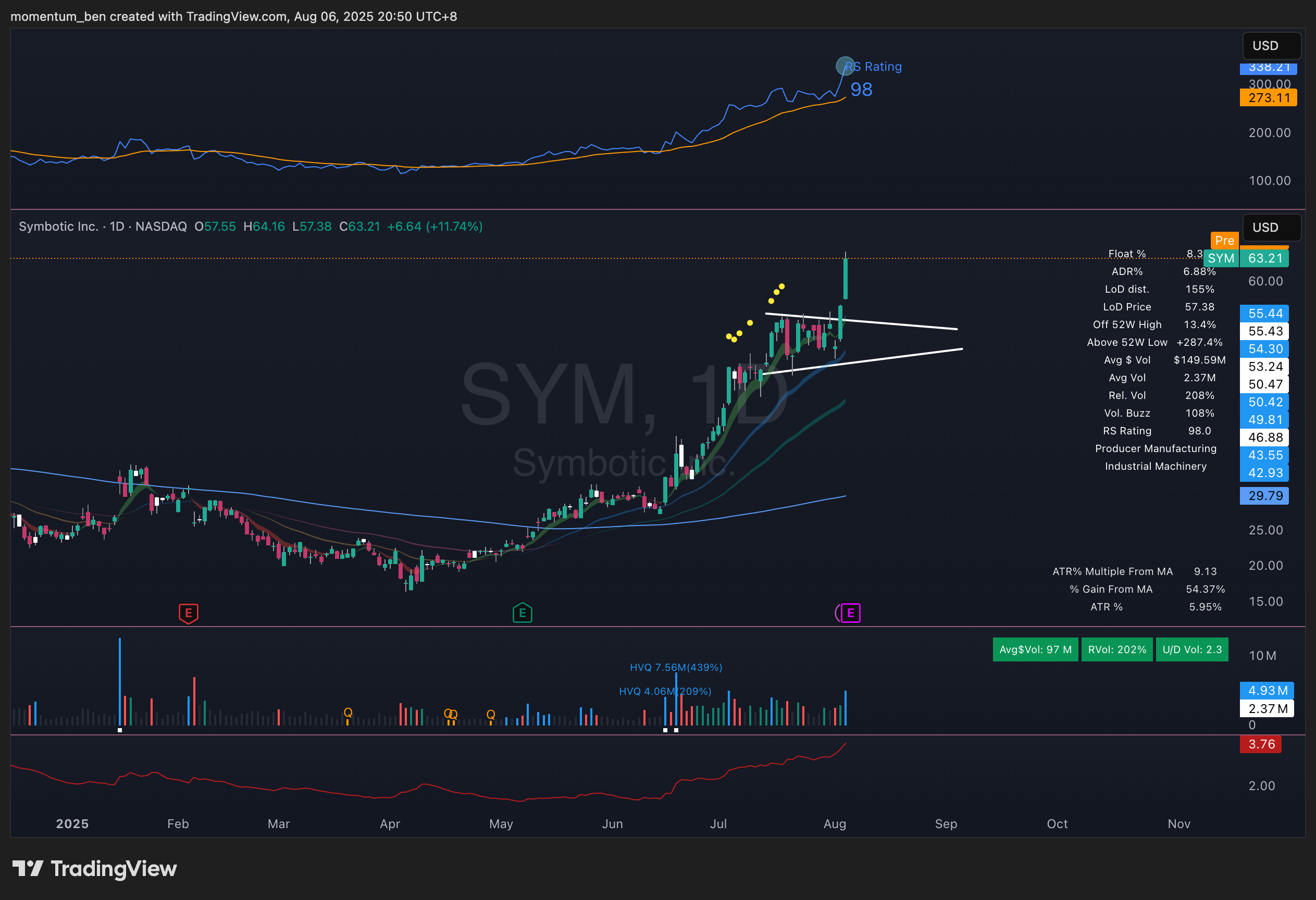The width and height of the screenshot is (1316, 900).
Task: Click the RVol: 202% green badge
Action: point(1116,649)
